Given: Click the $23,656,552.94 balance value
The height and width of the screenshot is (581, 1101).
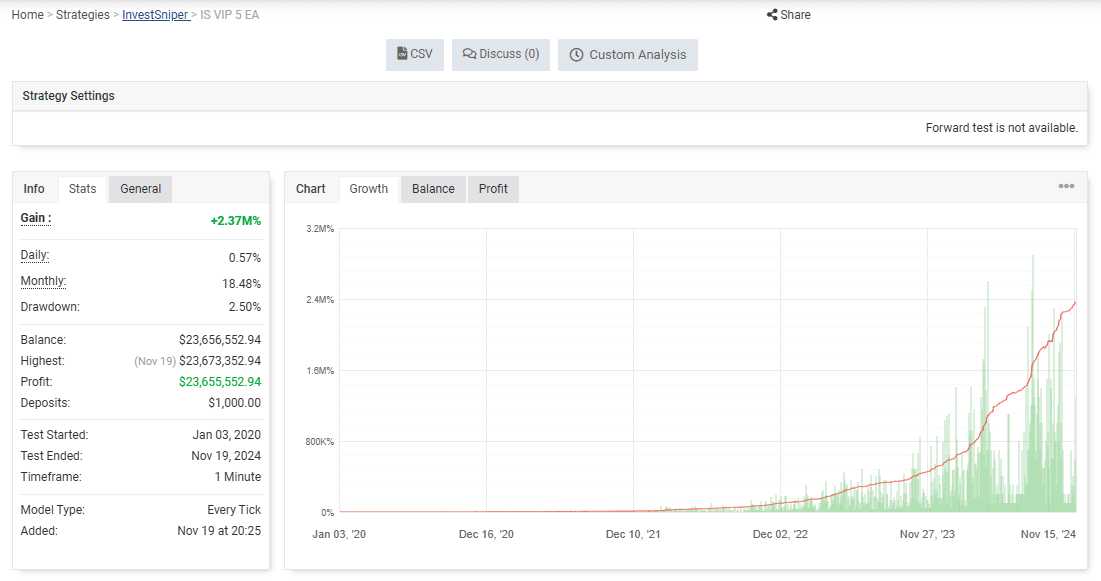Looking at the screenshot, I should click(220, 340).
